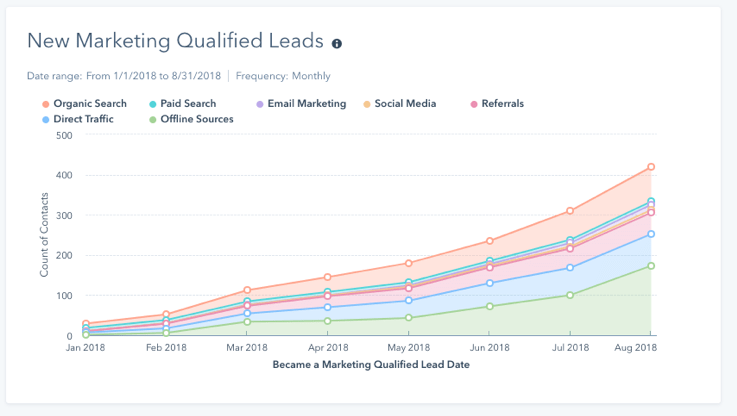Click the Organic Search May 2018 marker

408,264
